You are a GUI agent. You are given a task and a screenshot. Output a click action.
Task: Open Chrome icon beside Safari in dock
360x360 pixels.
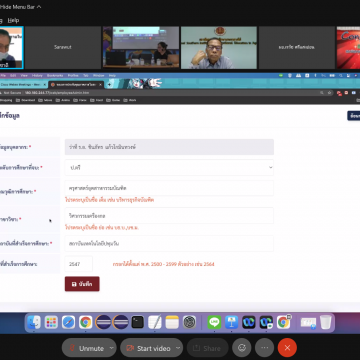tap(86, 322)
